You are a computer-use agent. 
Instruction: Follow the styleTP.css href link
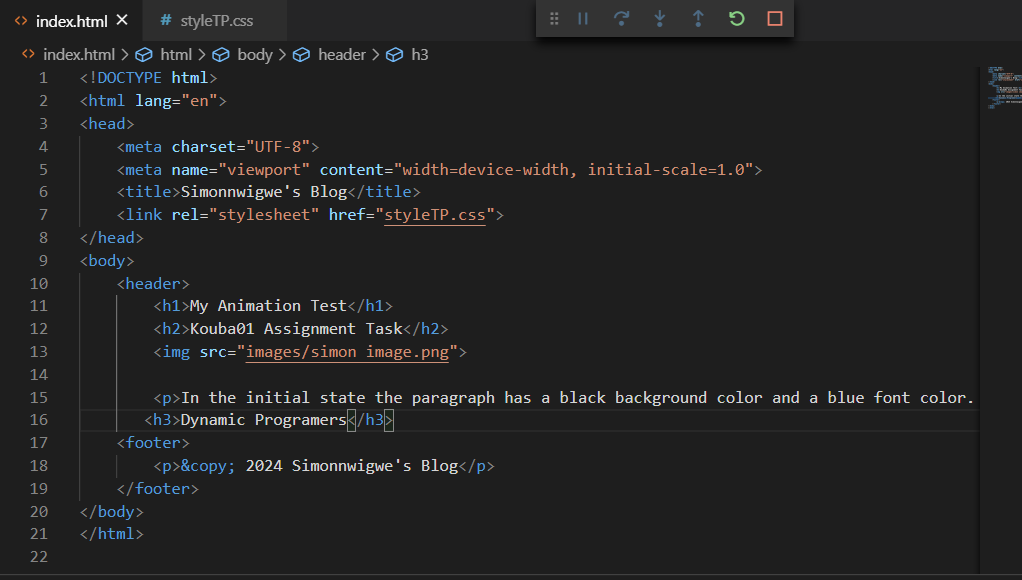tap(435, 215)
